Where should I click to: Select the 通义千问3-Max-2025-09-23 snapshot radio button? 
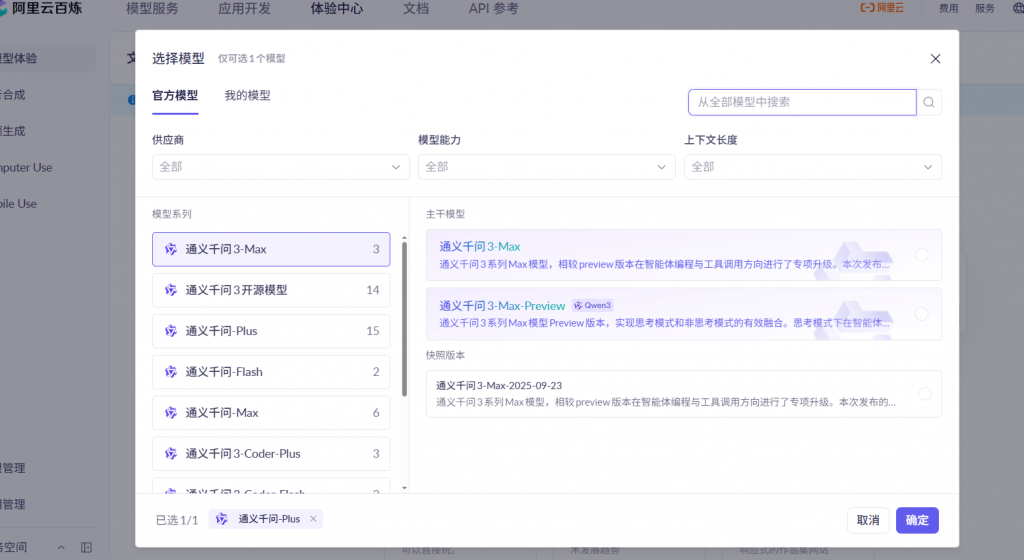[924, 393]
